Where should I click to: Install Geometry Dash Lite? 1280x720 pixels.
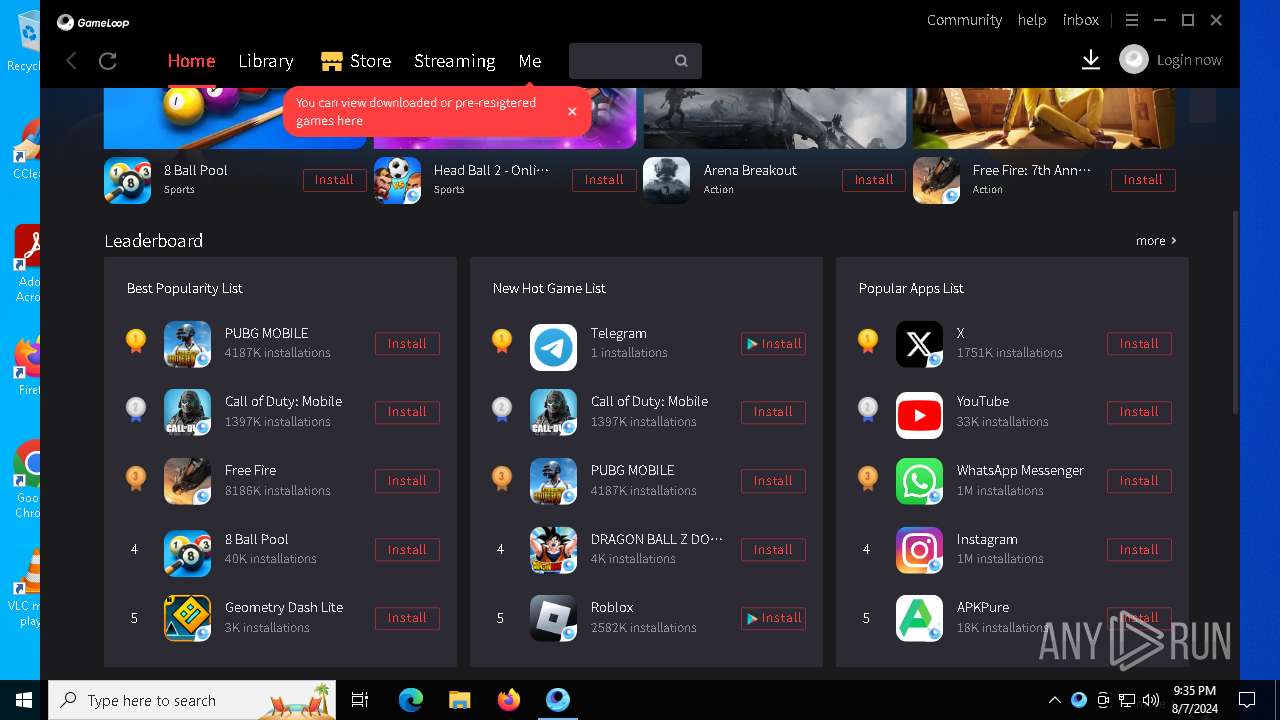pyautogui.click(x=407, y=618)
